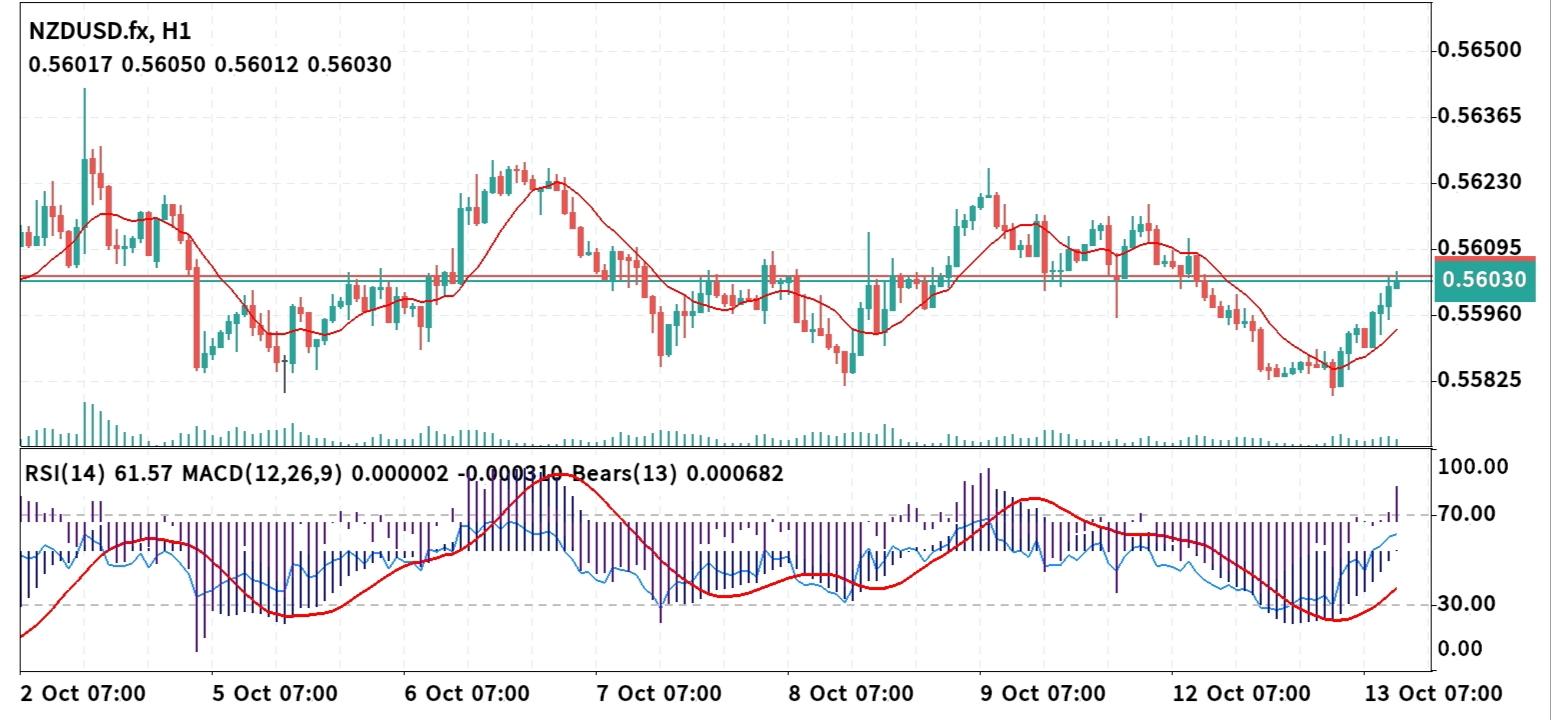Screen dimensions: 1551x720
Task: Select the 13 Oct 07:00 time label
Action: (1433, 693)
